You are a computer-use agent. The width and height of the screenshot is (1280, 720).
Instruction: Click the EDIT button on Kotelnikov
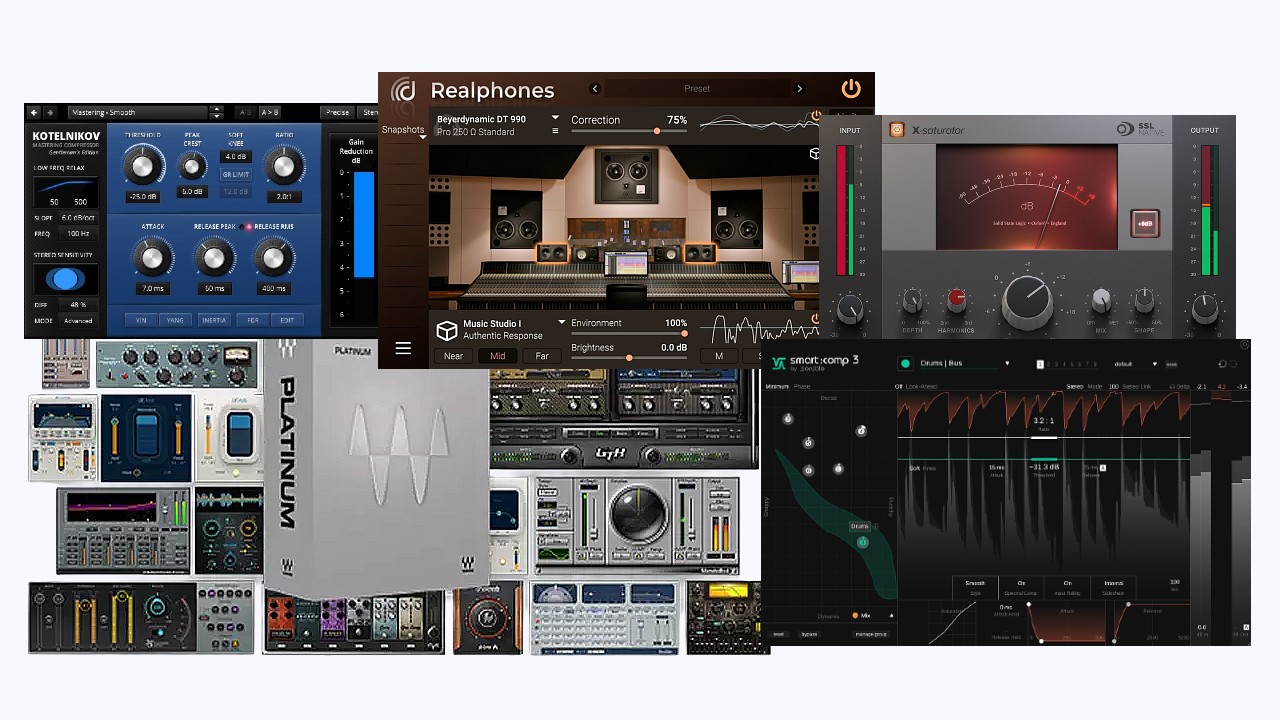point(288,320)
